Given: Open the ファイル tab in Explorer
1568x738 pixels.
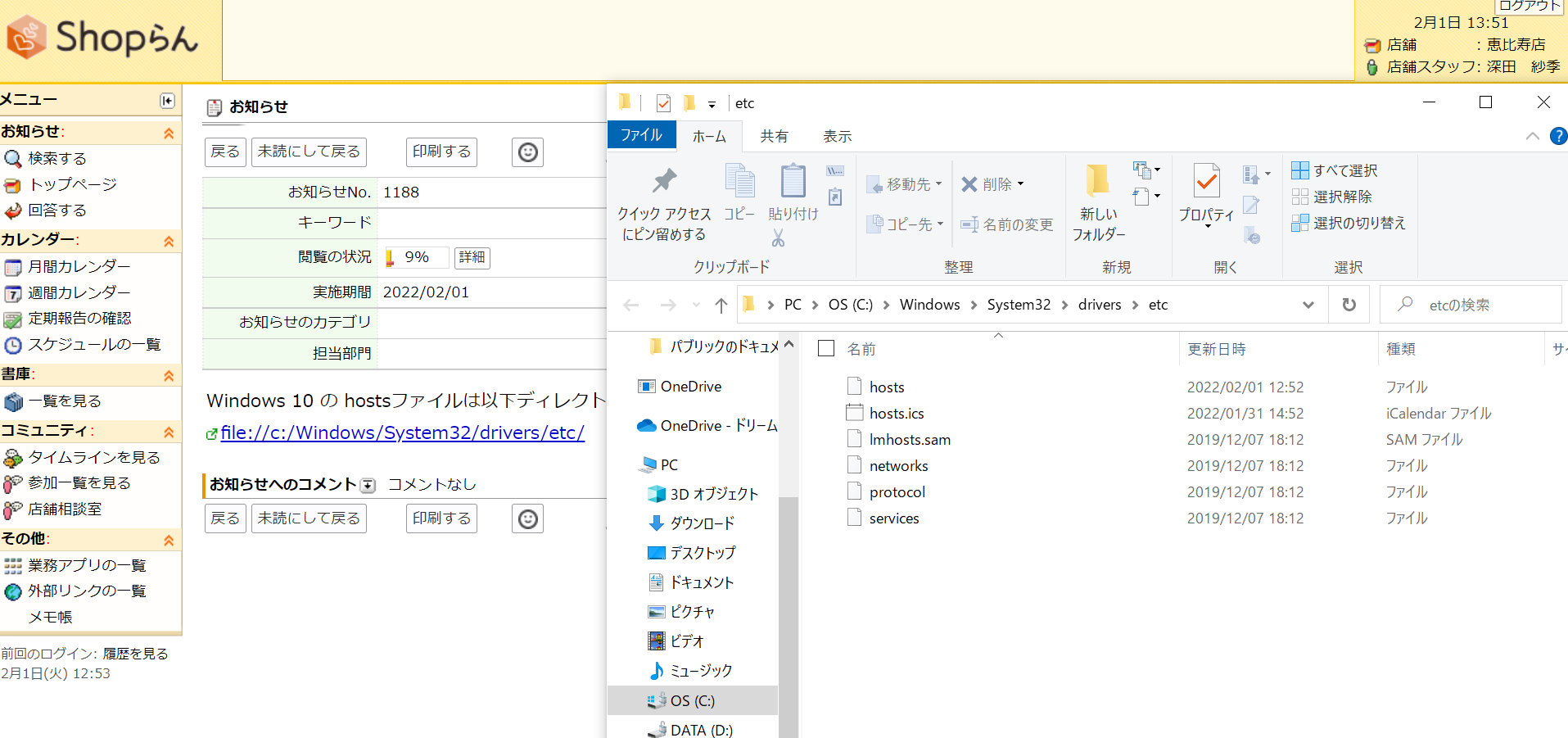Looking at the screenshot, I should 641,135.
